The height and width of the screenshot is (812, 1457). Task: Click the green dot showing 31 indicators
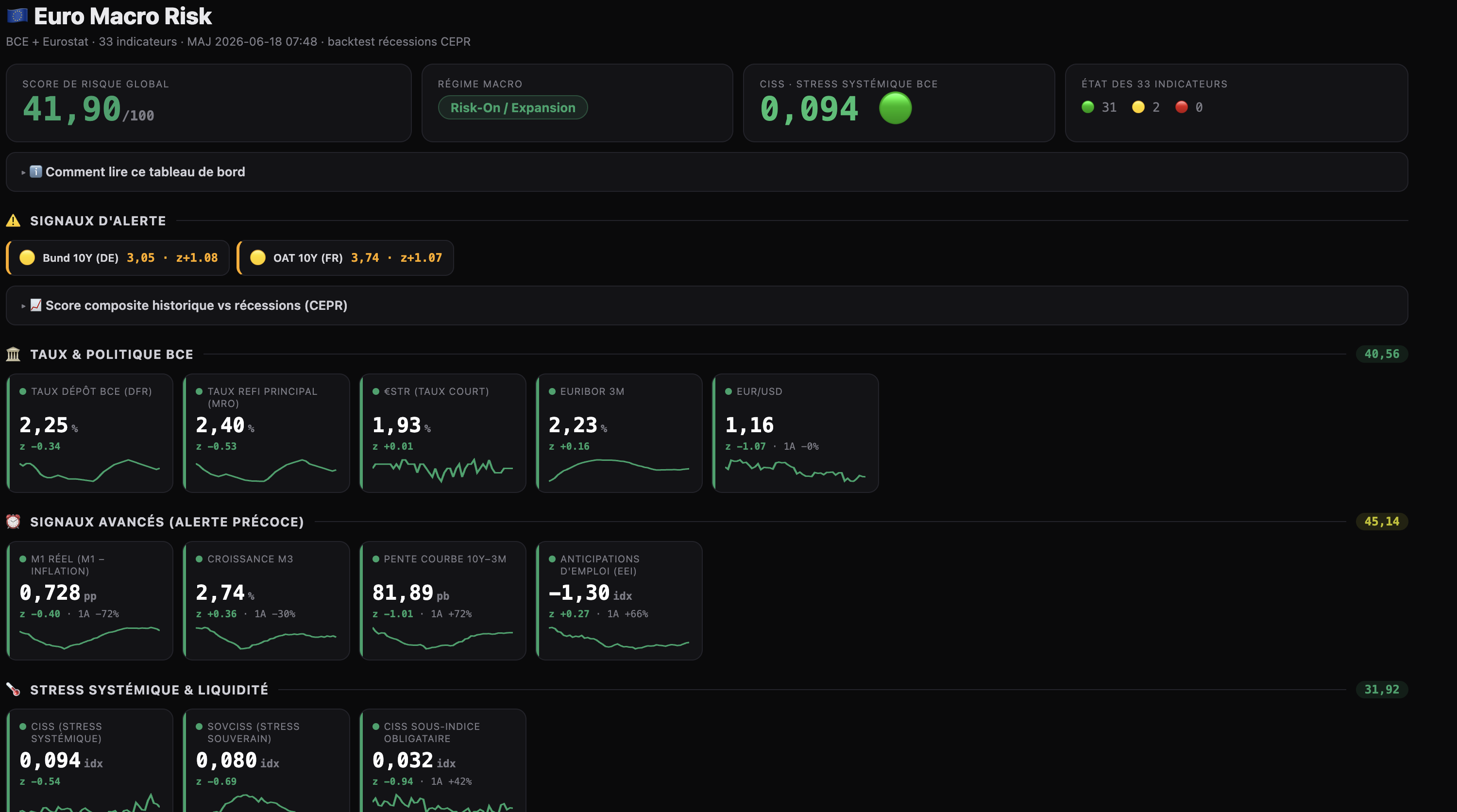pyautogui.click(x=1088, y=107)
